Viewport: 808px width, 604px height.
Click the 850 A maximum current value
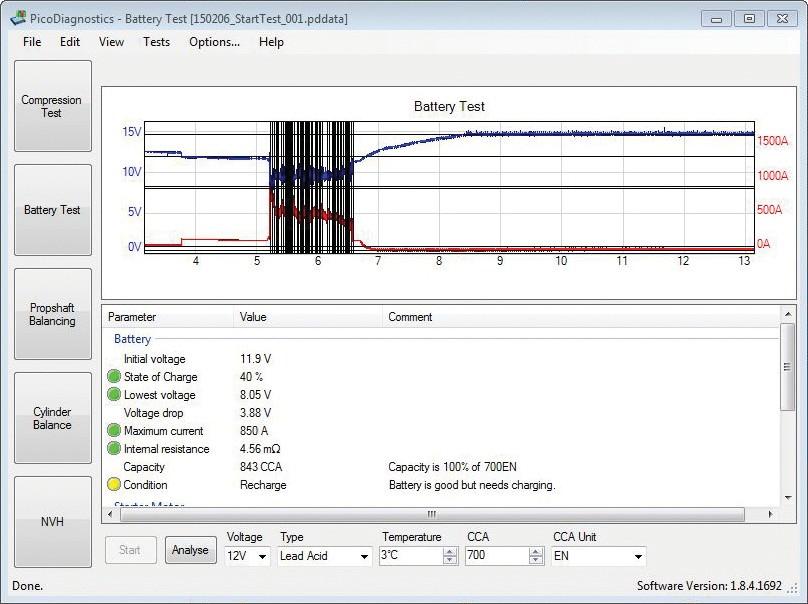254,431
